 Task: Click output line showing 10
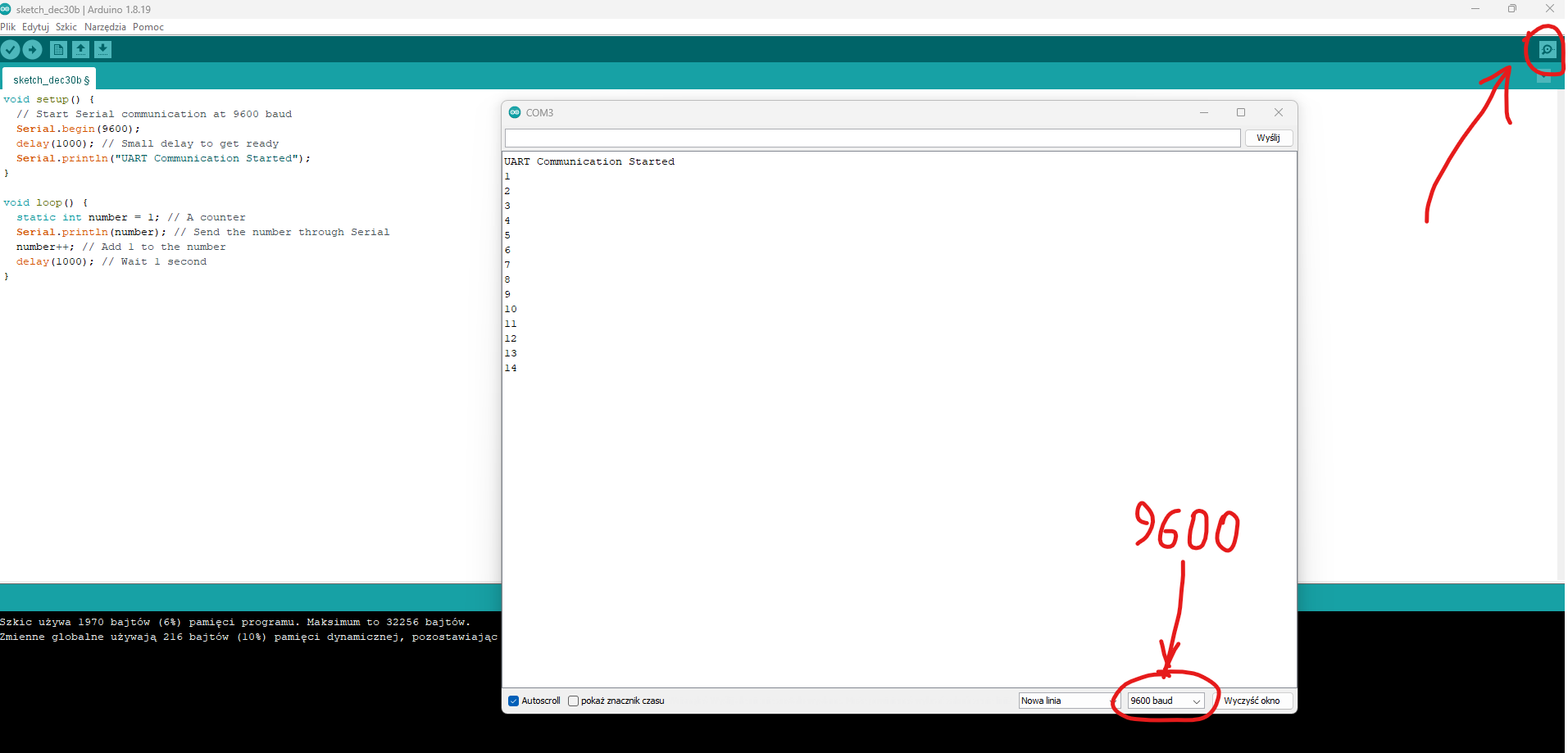pyautogui.click(x=511, y=309)
